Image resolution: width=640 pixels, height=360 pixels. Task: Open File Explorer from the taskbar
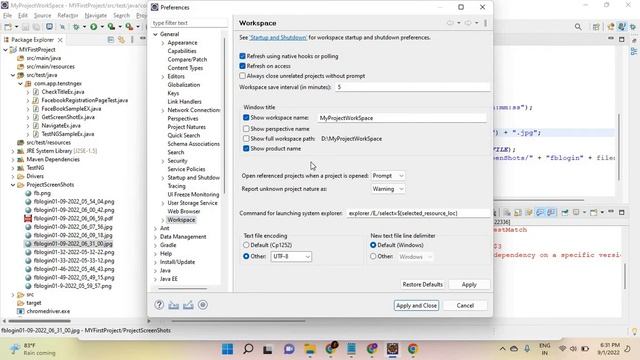tap(310, 349)
